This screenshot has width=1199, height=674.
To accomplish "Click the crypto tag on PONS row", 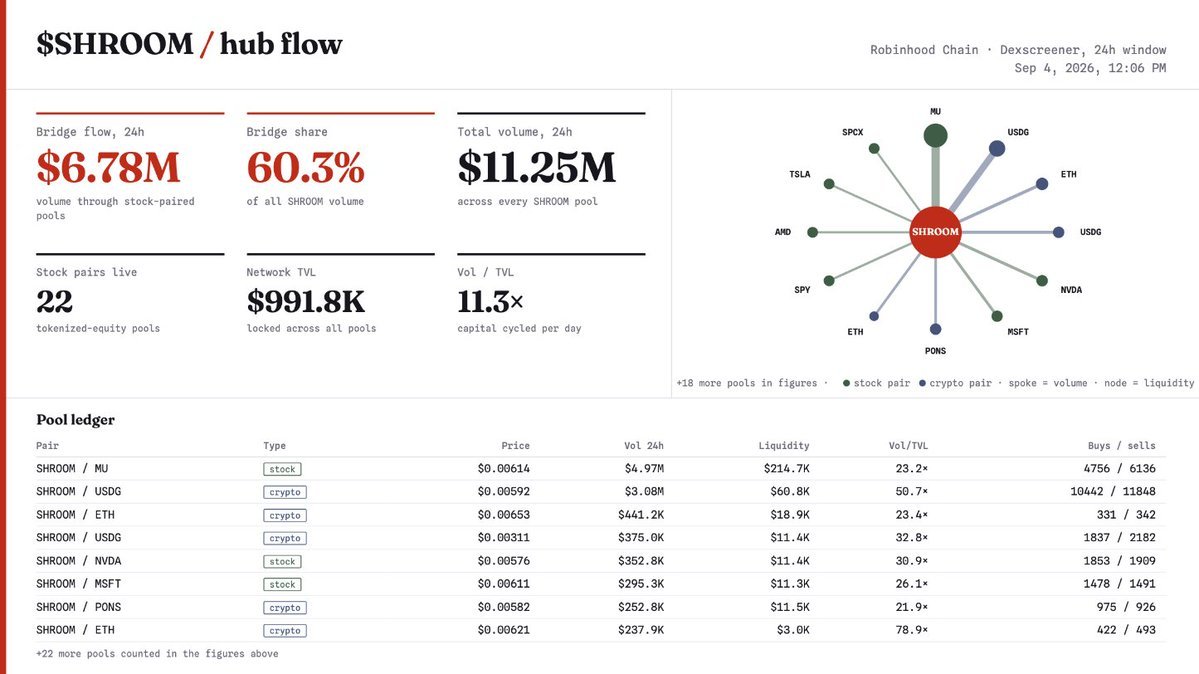I will [285, 607].
